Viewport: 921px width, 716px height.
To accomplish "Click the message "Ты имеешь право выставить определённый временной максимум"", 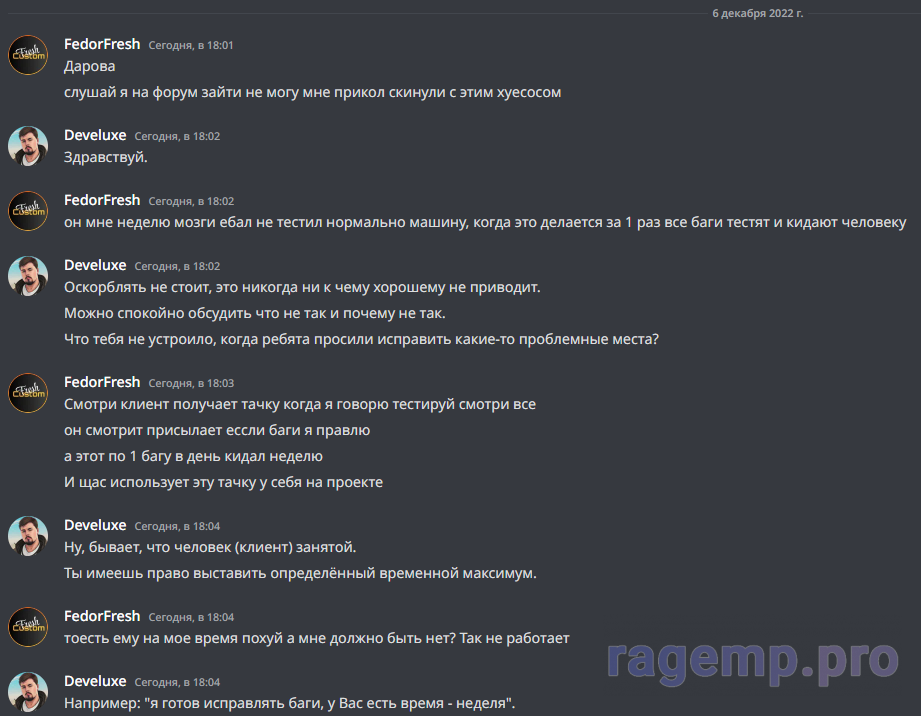I will tap(300, 573).
